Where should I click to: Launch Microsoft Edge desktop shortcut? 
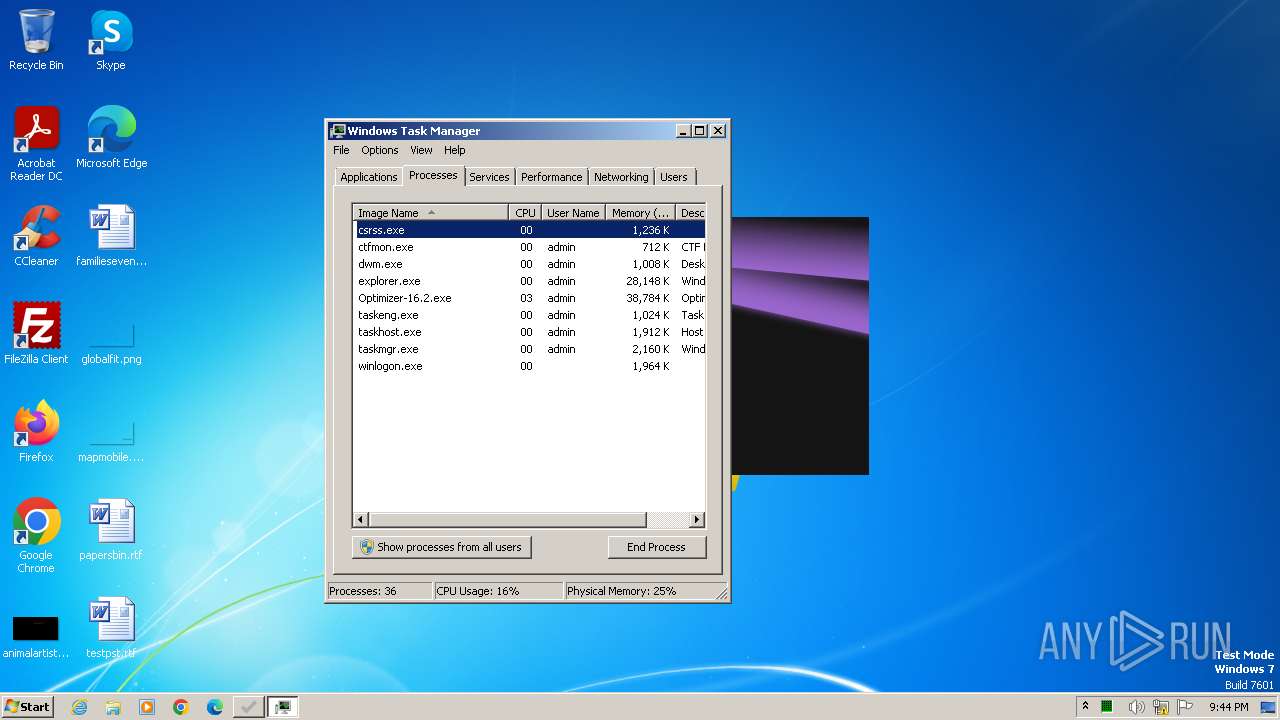(111, 138)
